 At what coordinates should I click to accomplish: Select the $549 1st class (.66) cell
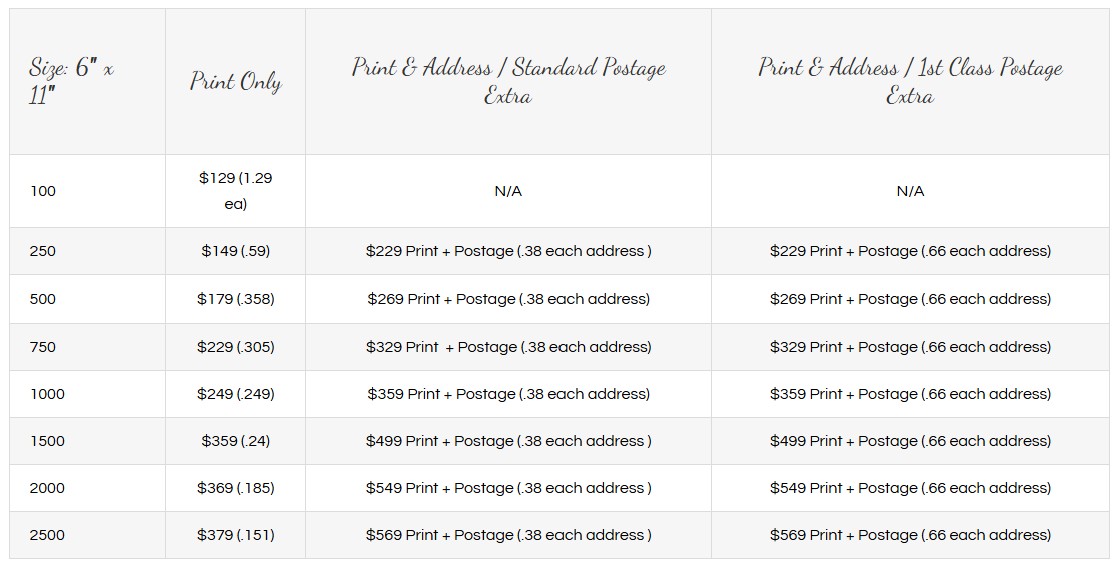910,488
